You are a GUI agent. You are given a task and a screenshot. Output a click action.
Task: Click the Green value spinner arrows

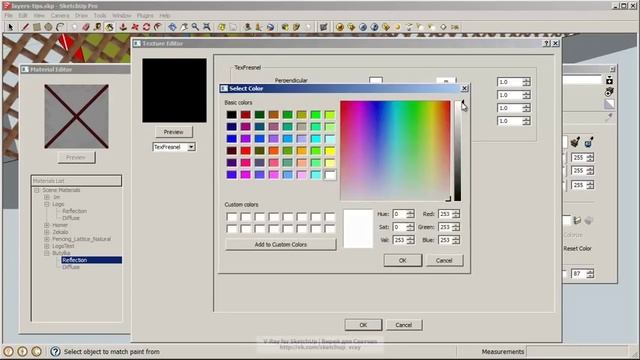[x=456, y=227]
